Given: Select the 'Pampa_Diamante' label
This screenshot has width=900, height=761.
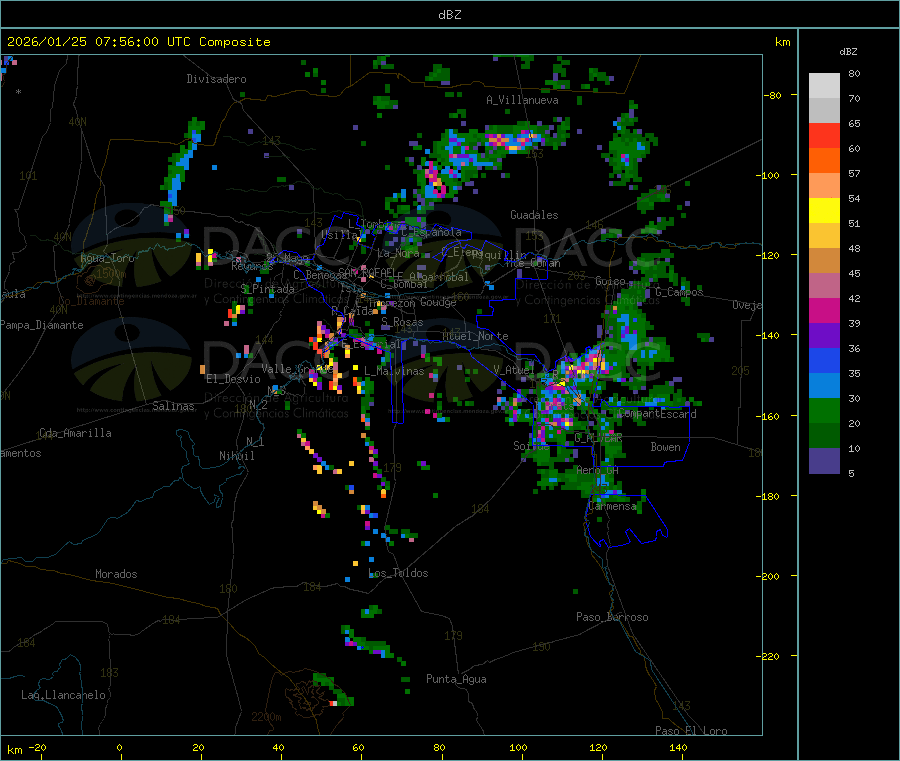Looking at the screenshot, I should (41, 325).
